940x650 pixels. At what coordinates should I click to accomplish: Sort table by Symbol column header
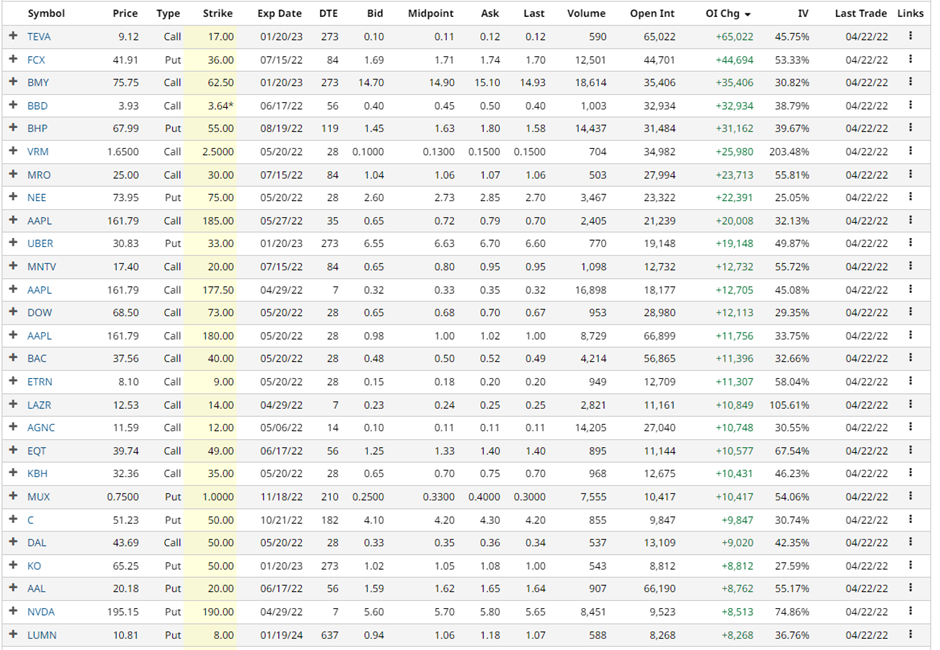click(46, 13)
